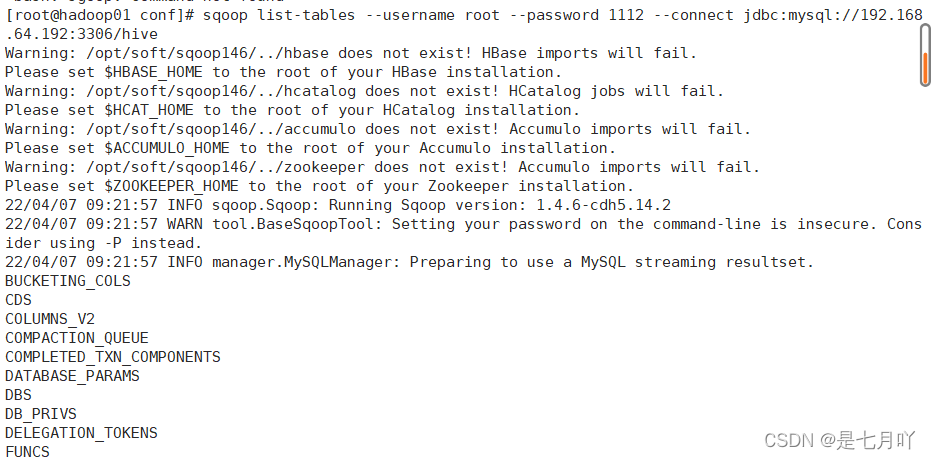Click the CDS table name line
The height and width of the screenshot is (460, 931).
(18, 300)
